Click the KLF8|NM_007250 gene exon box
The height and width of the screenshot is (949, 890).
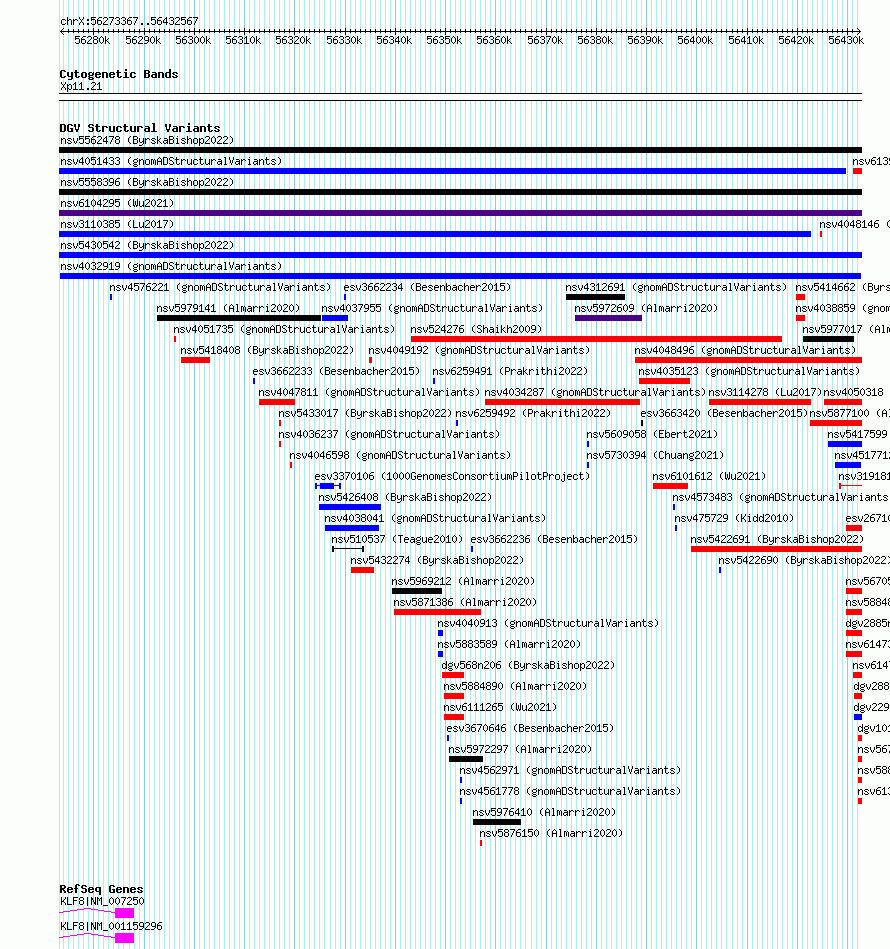[x=125, y=913]
